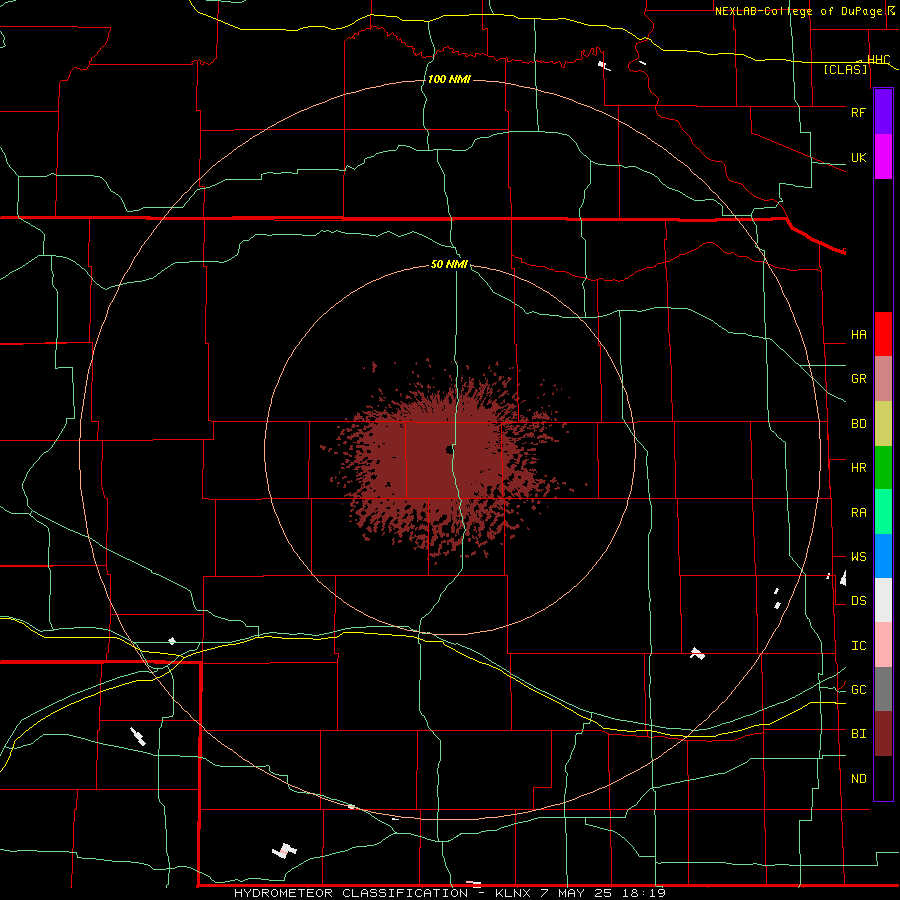The image size is (900, 900).
Task: Click the "DS" legend label
Action: coord(858,601)
